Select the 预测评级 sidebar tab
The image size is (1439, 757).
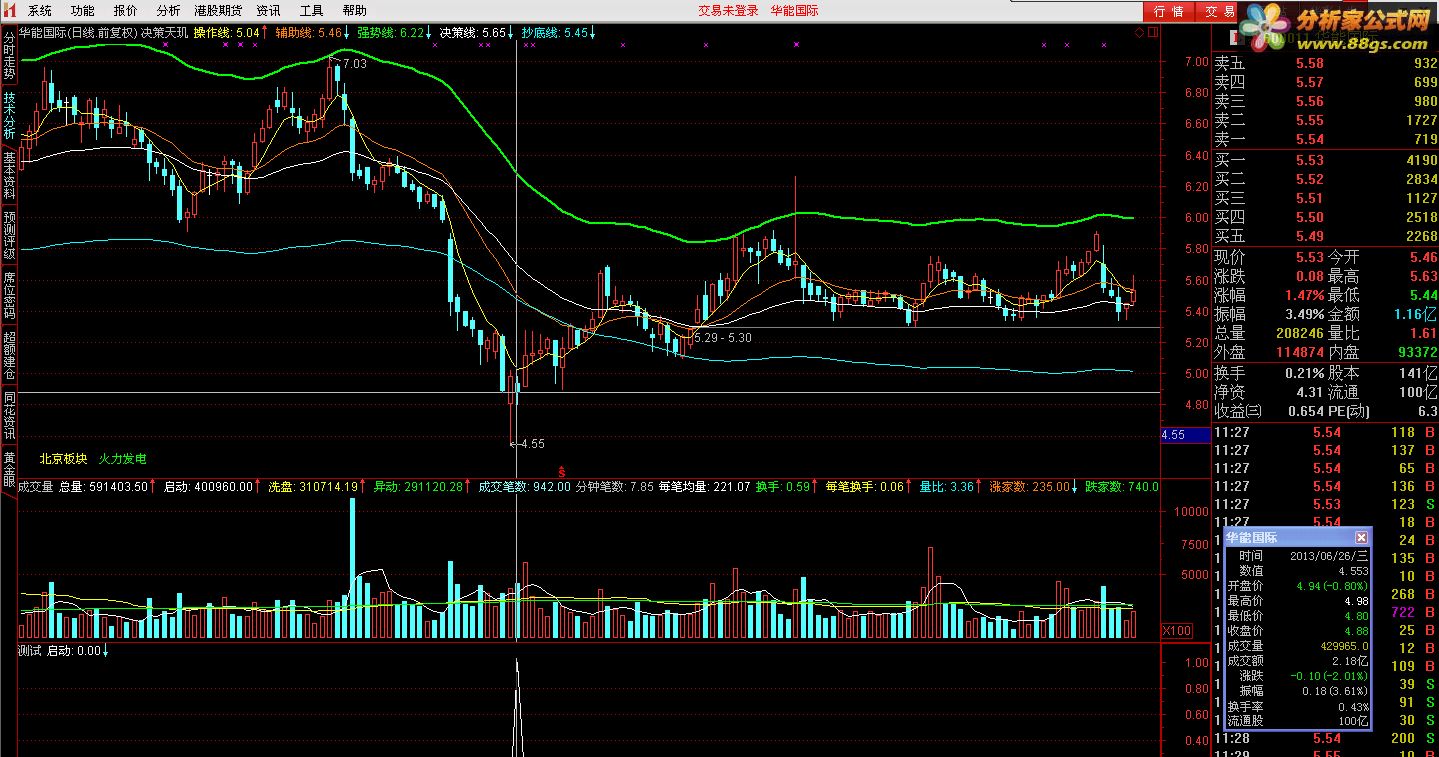point(9,235)
